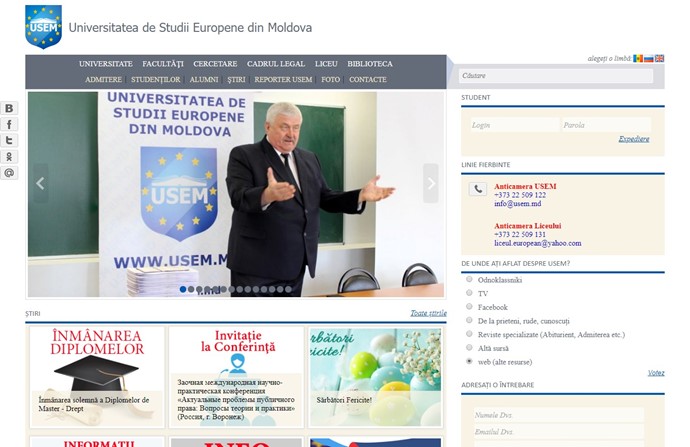Share on Odnoklassniki via sidebar icon
Image resolution: width=690 pixels, height=447 pixels.
[9, 156]
